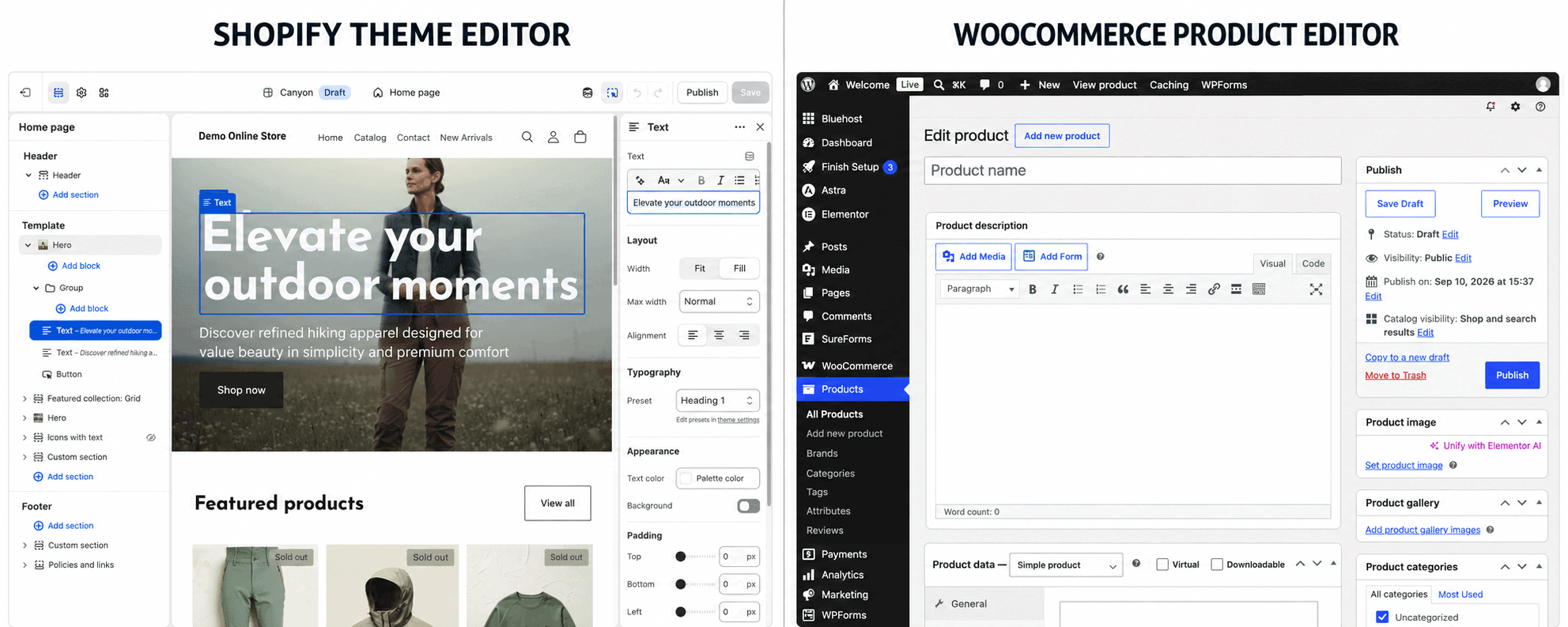
Task: Click the Set product image link
Action: click(x=1404, y=465)
